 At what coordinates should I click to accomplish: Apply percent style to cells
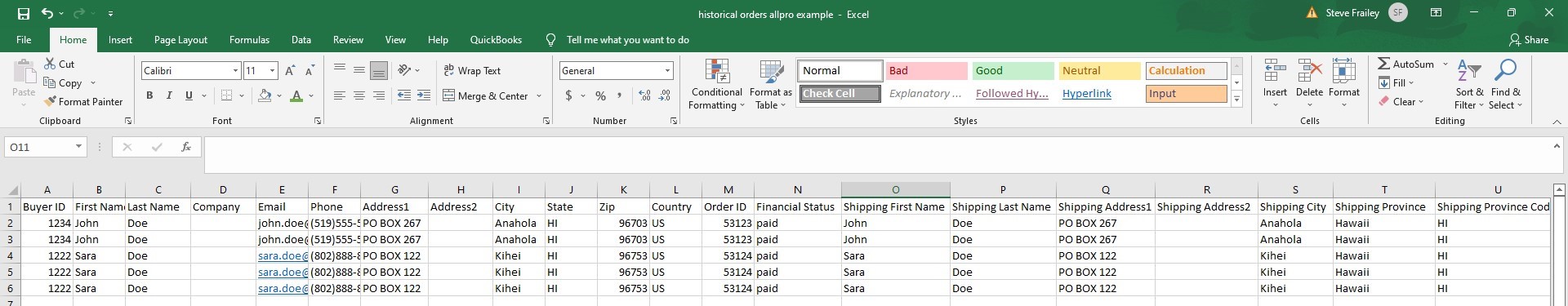click(x=601, y=95)
